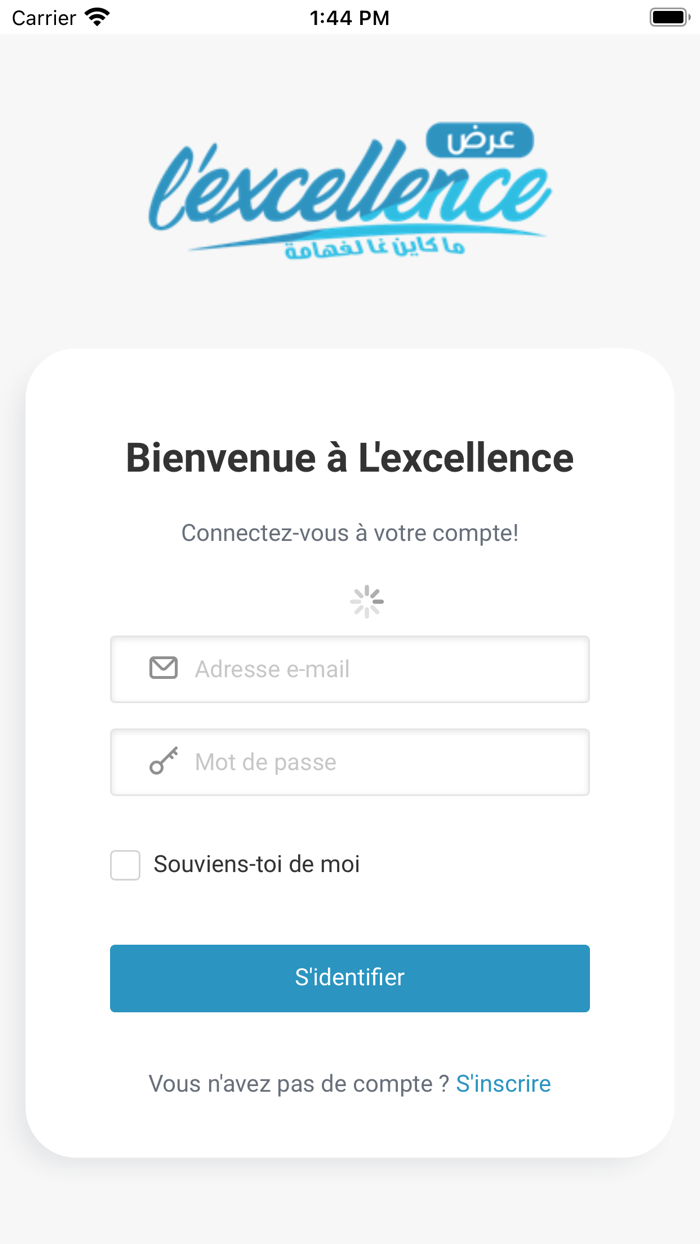This screenshot has height=1244, width=700.
Task: Click the envelope icon in email field
Action: coord(162,668)
